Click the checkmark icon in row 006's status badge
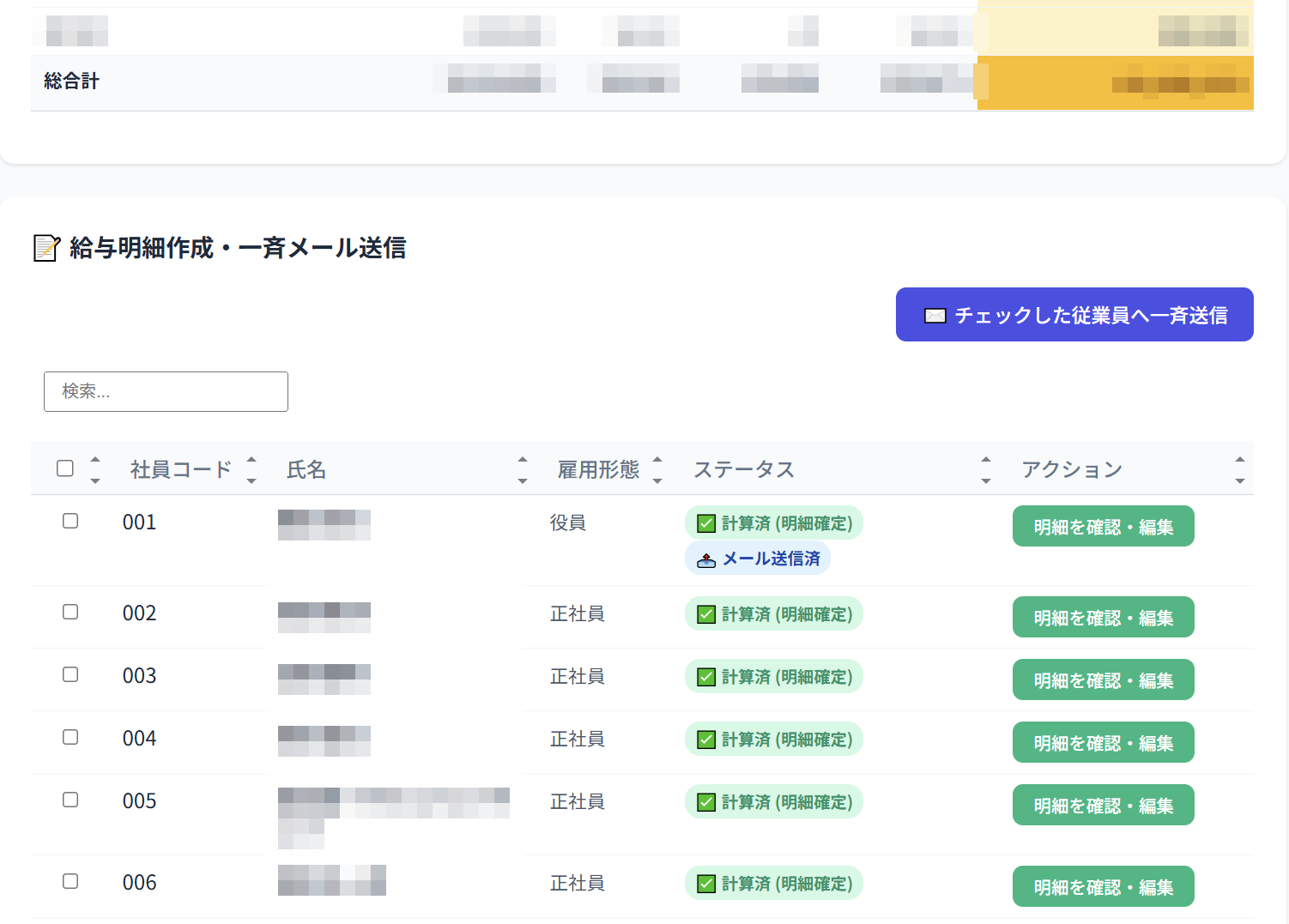This screenshot has height=924, width=1289. (x=705, y=883)
